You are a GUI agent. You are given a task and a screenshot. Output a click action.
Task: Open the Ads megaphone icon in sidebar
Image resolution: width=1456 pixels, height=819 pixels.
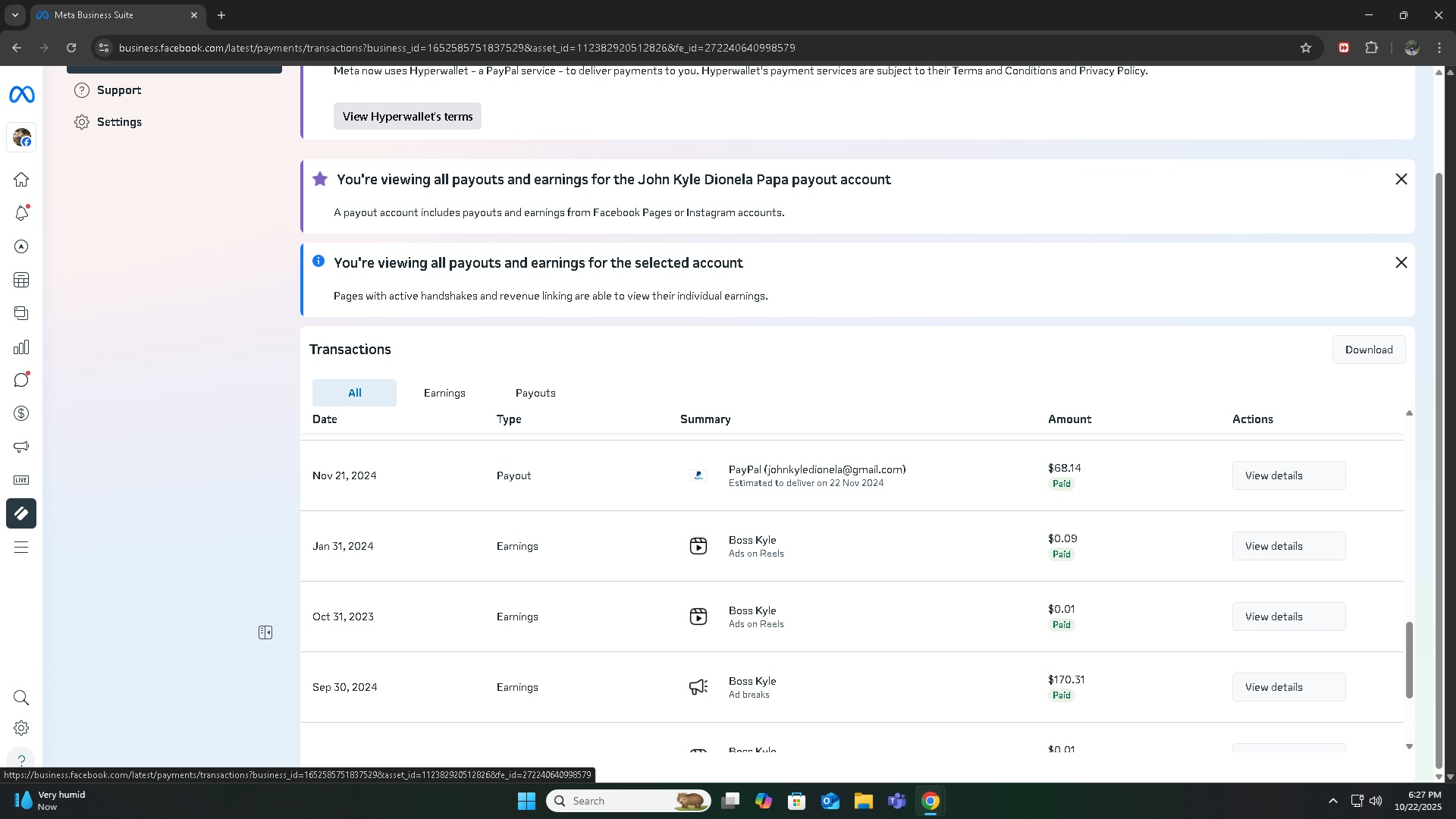(21, 447)
